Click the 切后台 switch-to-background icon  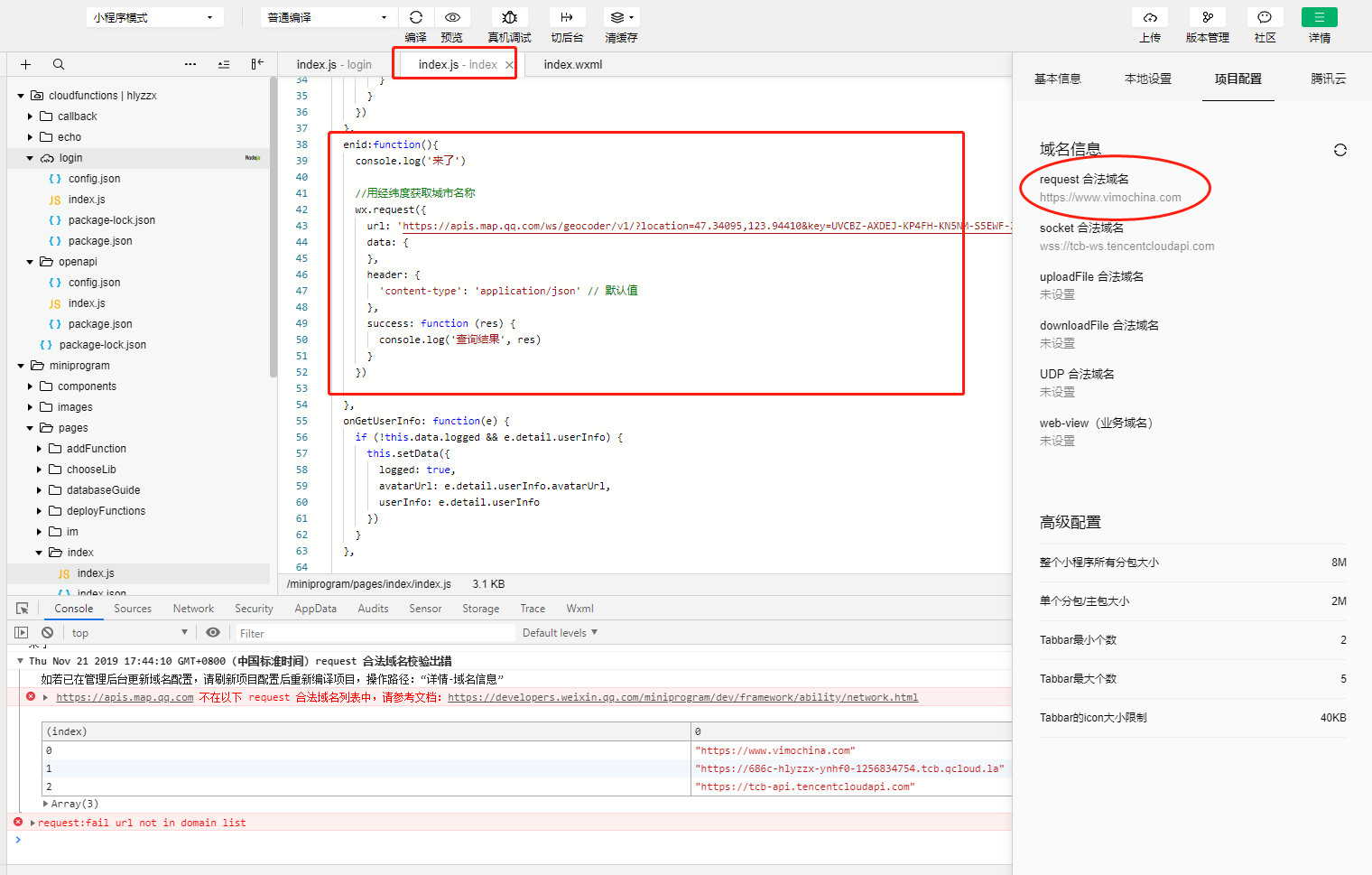click(x=567, y=17)
